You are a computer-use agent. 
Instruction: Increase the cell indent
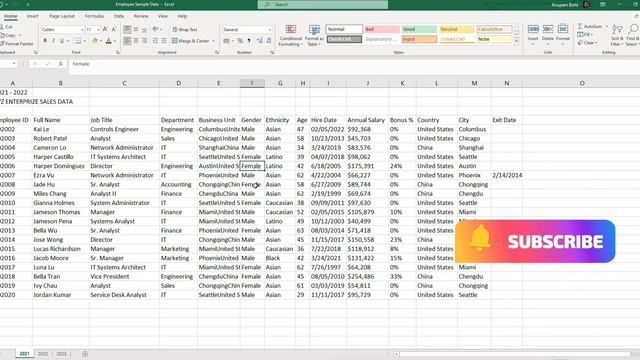point(164,41)
